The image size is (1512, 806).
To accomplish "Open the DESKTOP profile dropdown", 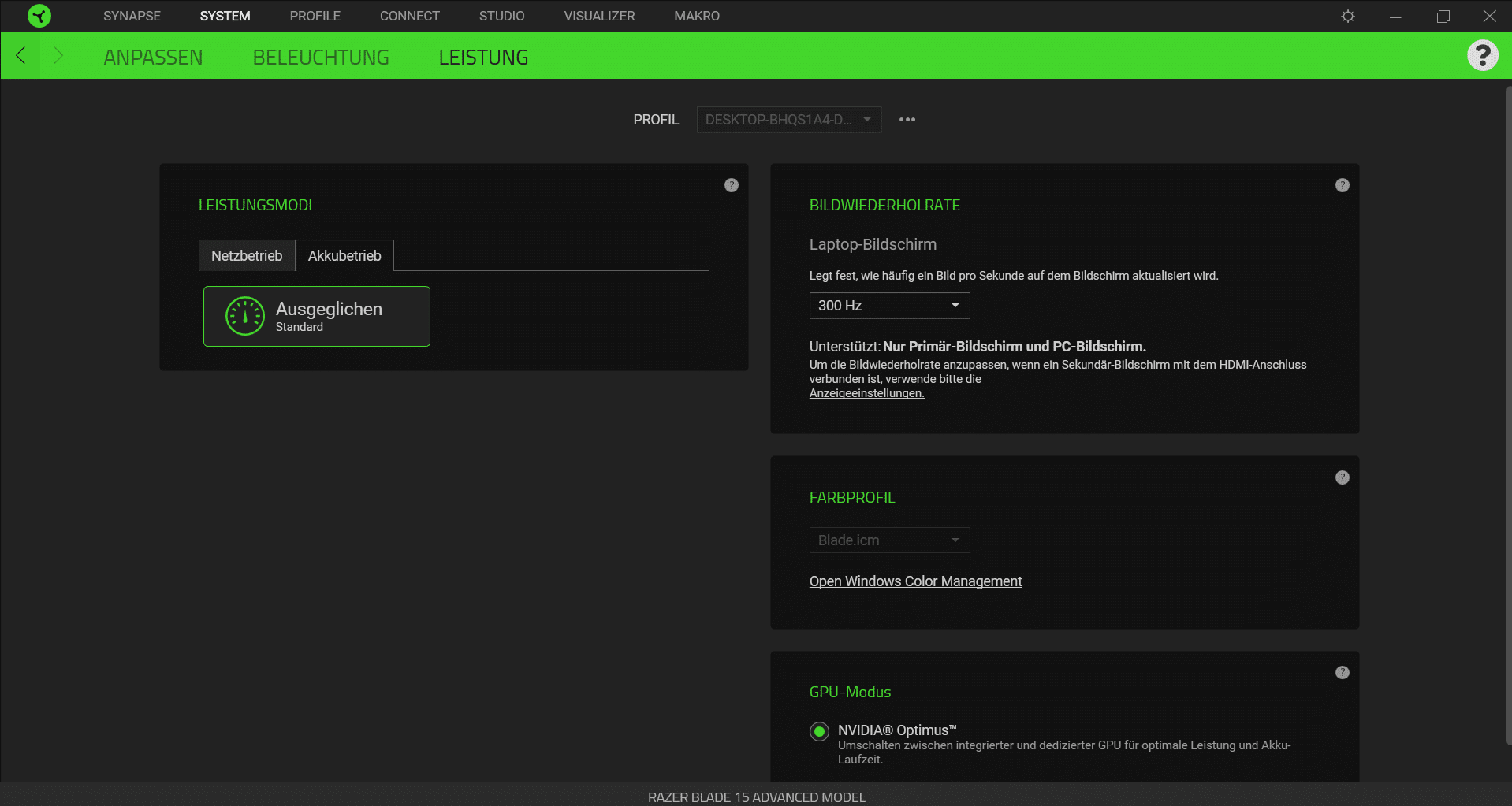I will point(788,120).
